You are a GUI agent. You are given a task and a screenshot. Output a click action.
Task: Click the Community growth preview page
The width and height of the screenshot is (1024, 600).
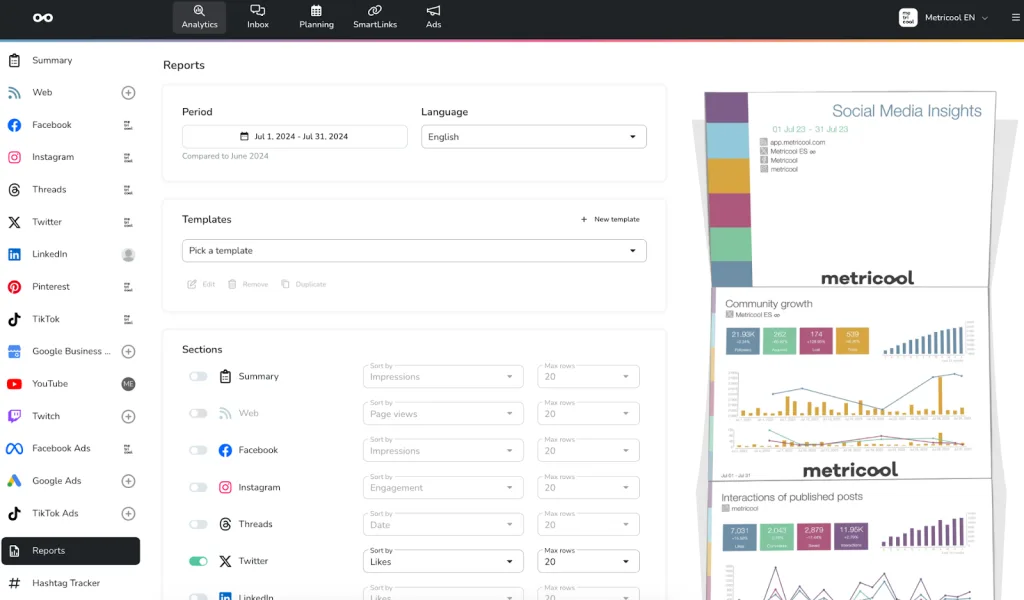tap(850, 384)
